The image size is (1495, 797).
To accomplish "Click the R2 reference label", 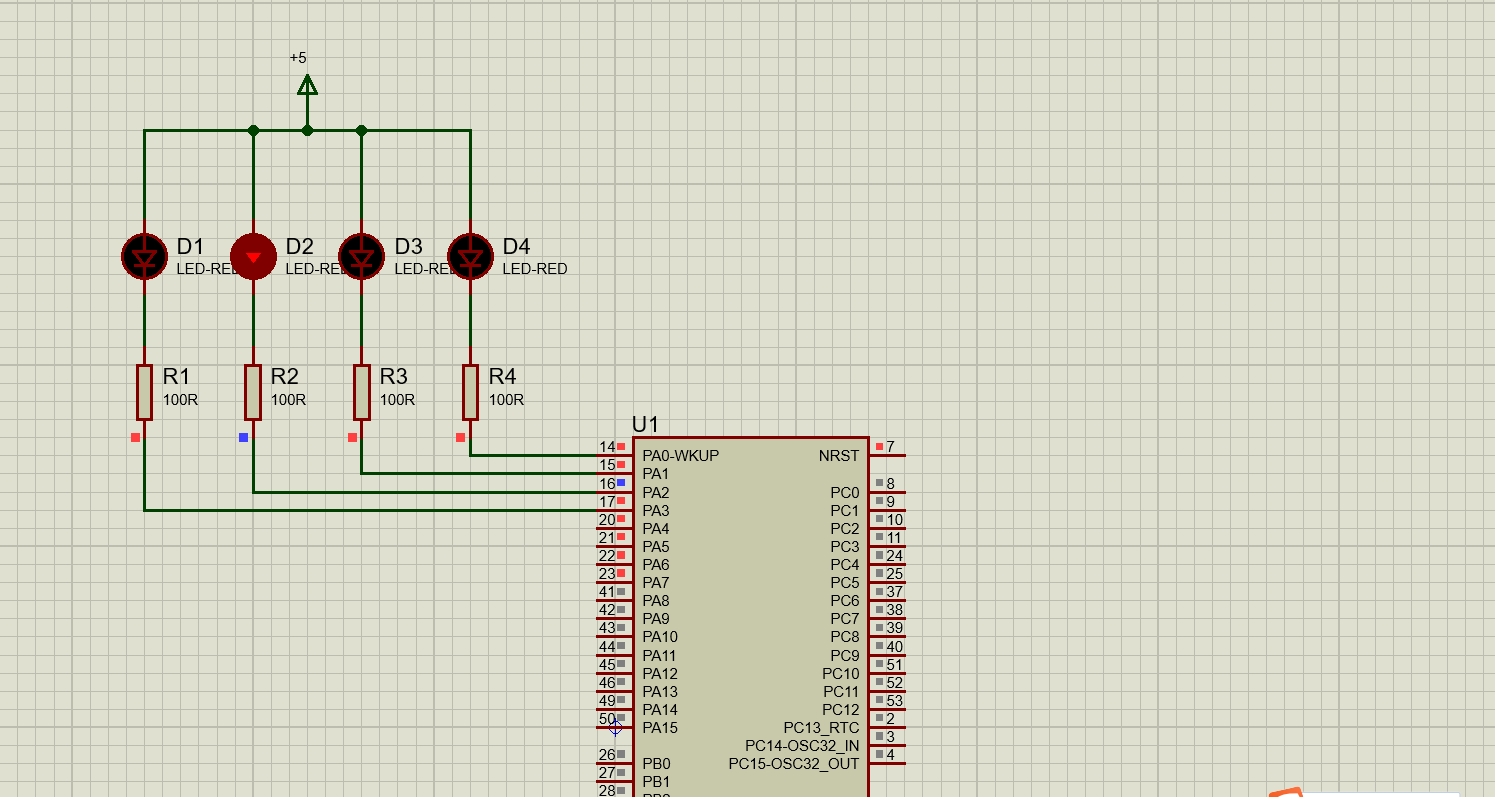I will pyautogui.click(x=285, y=376).
